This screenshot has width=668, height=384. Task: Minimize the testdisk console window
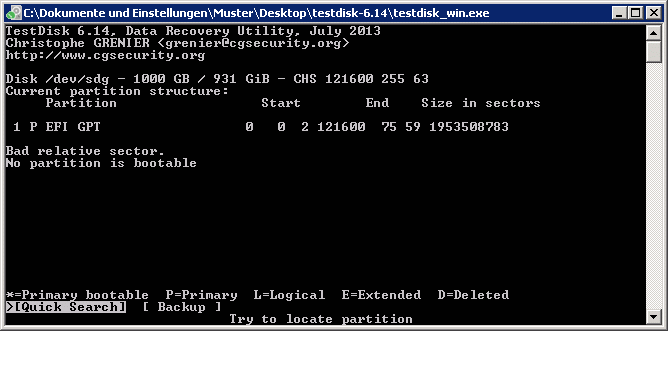pos(619,13)
